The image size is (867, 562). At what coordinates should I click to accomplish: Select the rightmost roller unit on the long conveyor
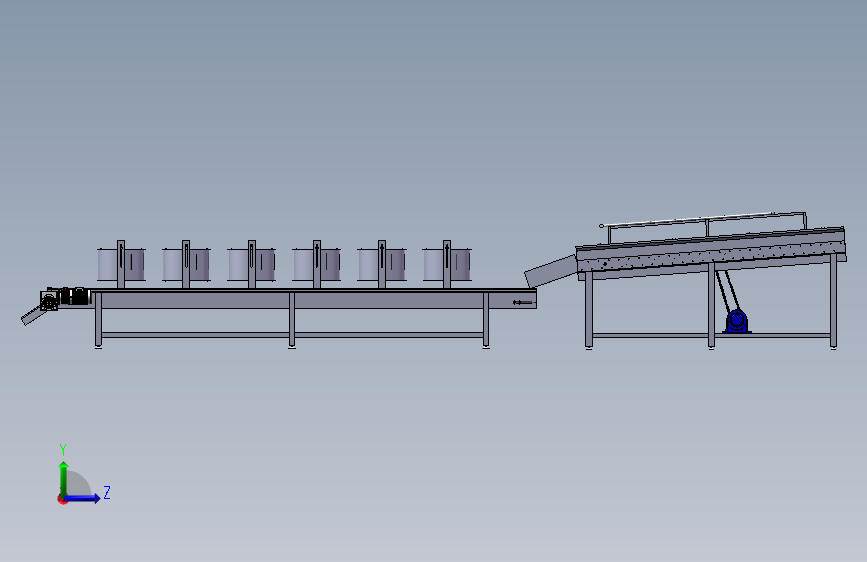(447, 264)
